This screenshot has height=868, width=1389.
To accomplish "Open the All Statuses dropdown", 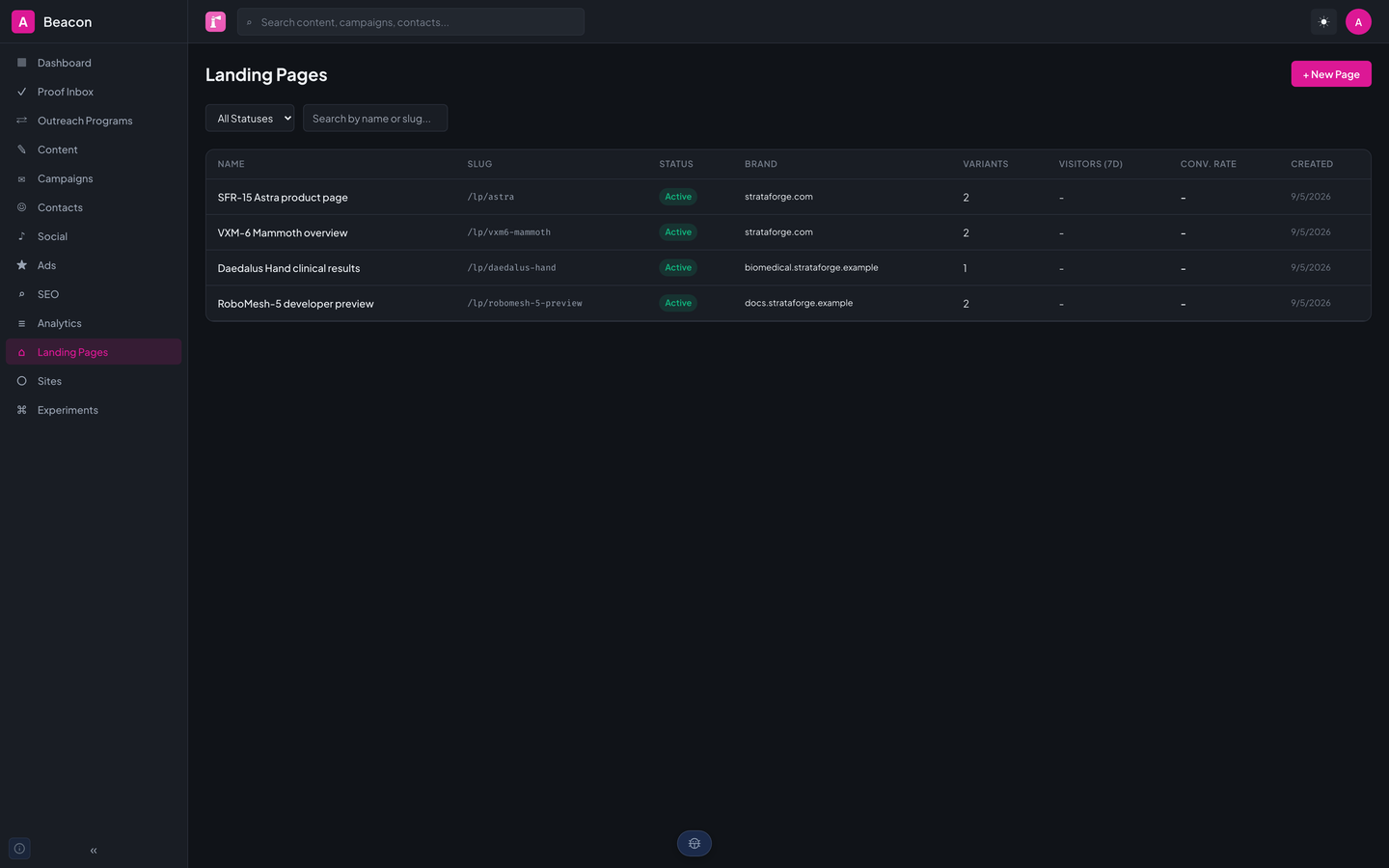I will coord(250,118).
